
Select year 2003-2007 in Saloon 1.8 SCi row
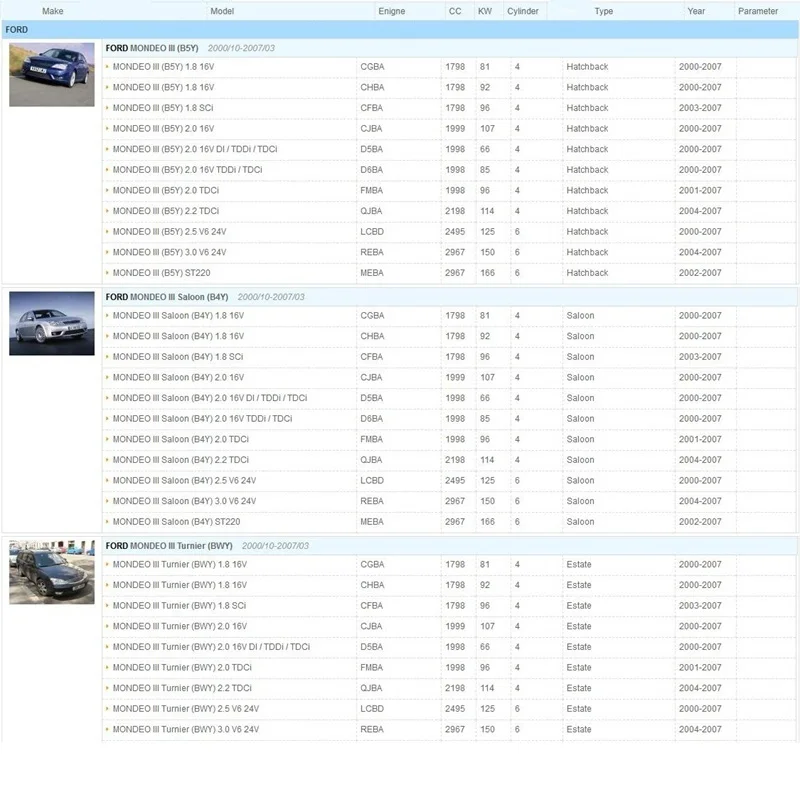tap(700, 357)
